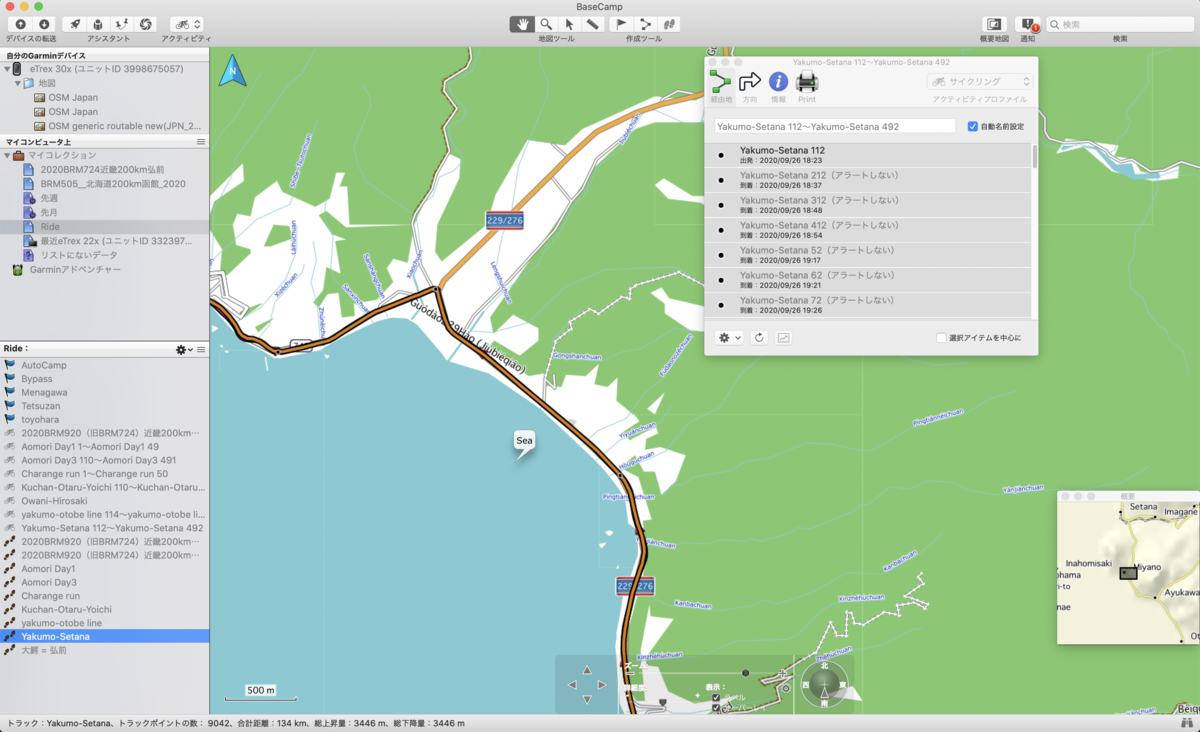The image size is (1200, 732).
Task: Select OSM generic routable new map
Action: point(105,126)
